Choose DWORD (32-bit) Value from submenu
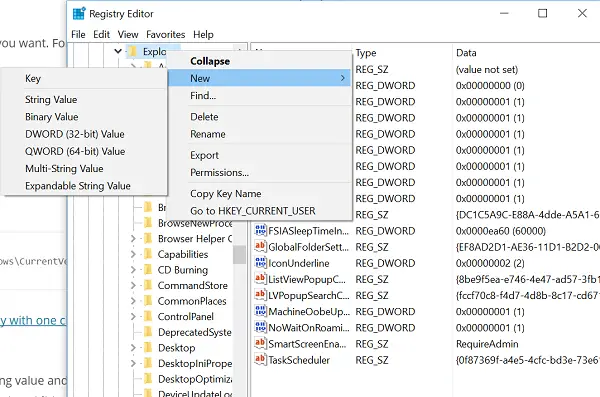This screenshot has width=600, height=397. [75, 134]
